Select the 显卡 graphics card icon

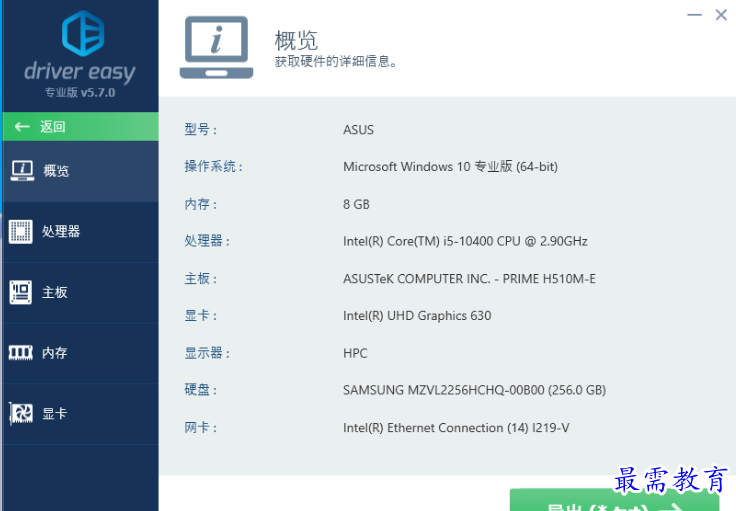(x=21, y=413)
